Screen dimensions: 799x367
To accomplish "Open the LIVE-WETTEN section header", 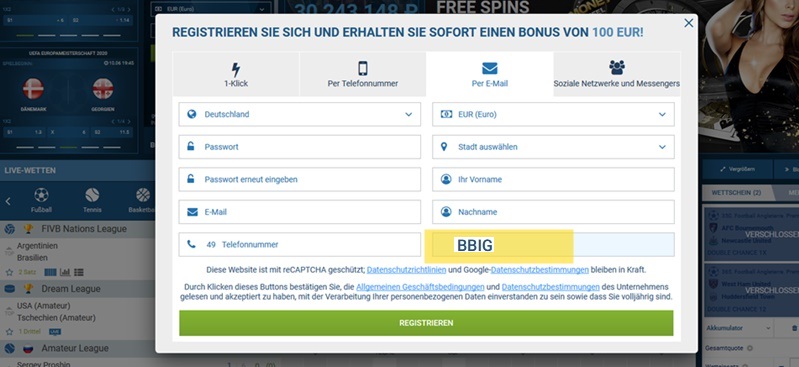I will pos(77,170).
